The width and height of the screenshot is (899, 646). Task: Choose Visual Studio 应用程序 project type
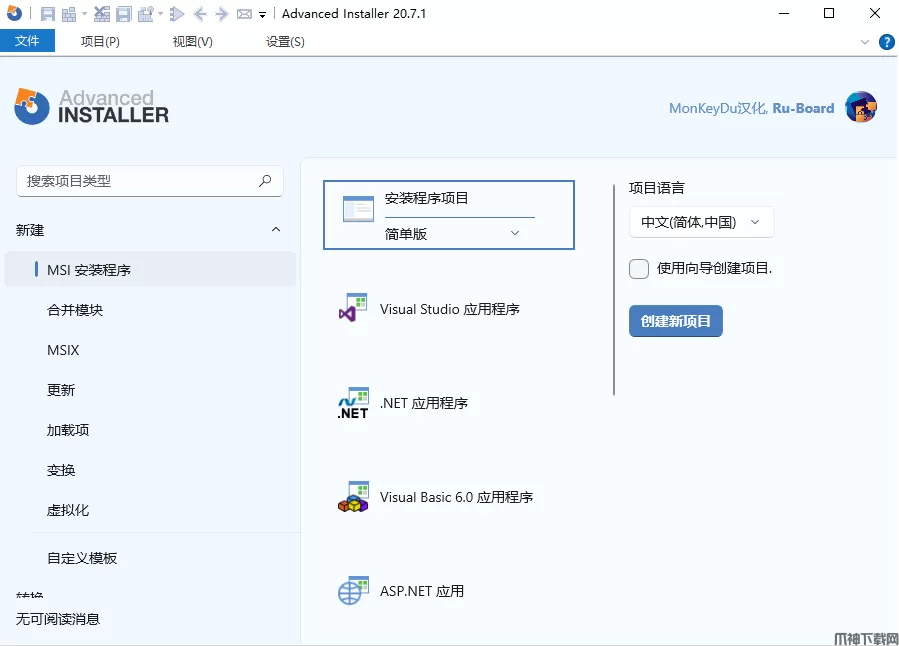click(x=450, y=310)
